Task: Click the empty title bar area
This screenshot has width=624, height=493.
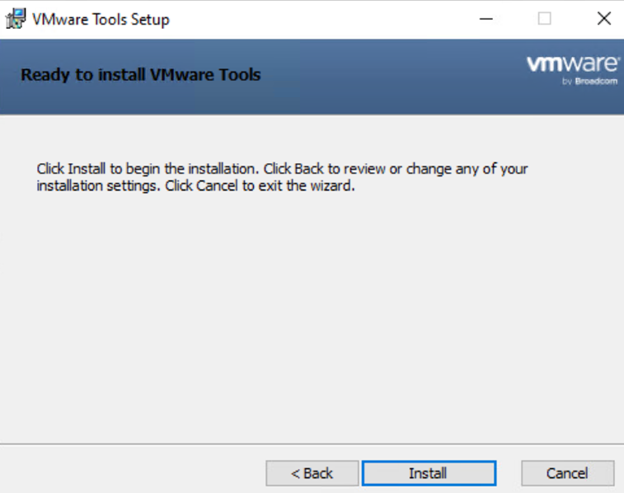Action: pos(320,19)
